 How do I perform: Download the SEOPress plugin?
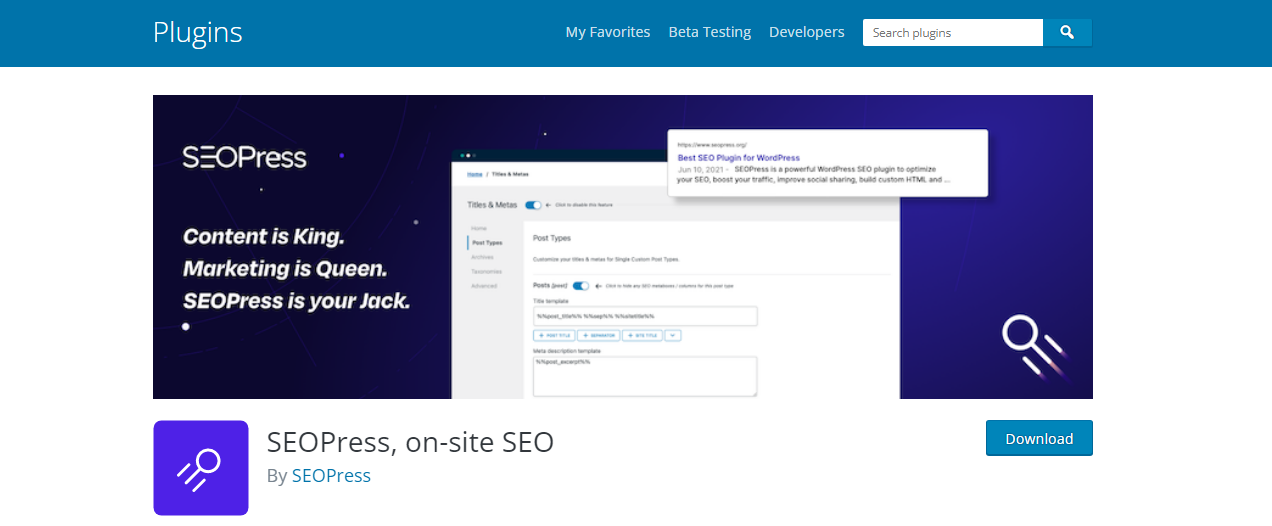(x=1039, y=438)
